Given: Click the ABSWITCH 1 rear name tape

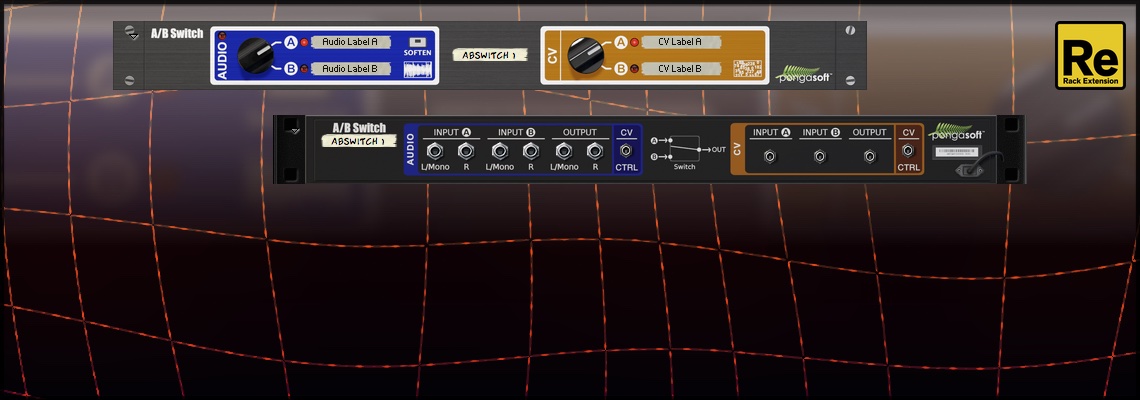Looking at the screenshot, I should pyautogui.click(x=358, y=141).
